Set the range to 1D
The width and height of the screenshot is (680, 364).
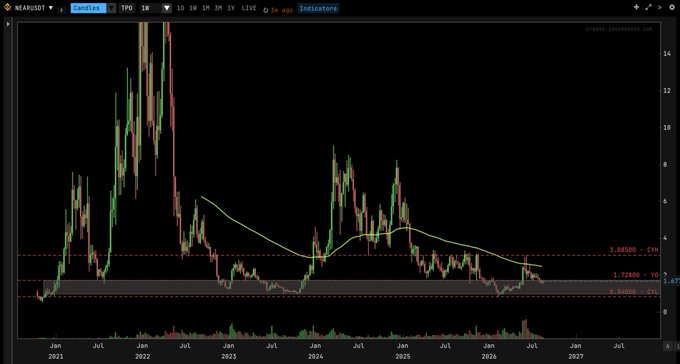pos(181,8)
